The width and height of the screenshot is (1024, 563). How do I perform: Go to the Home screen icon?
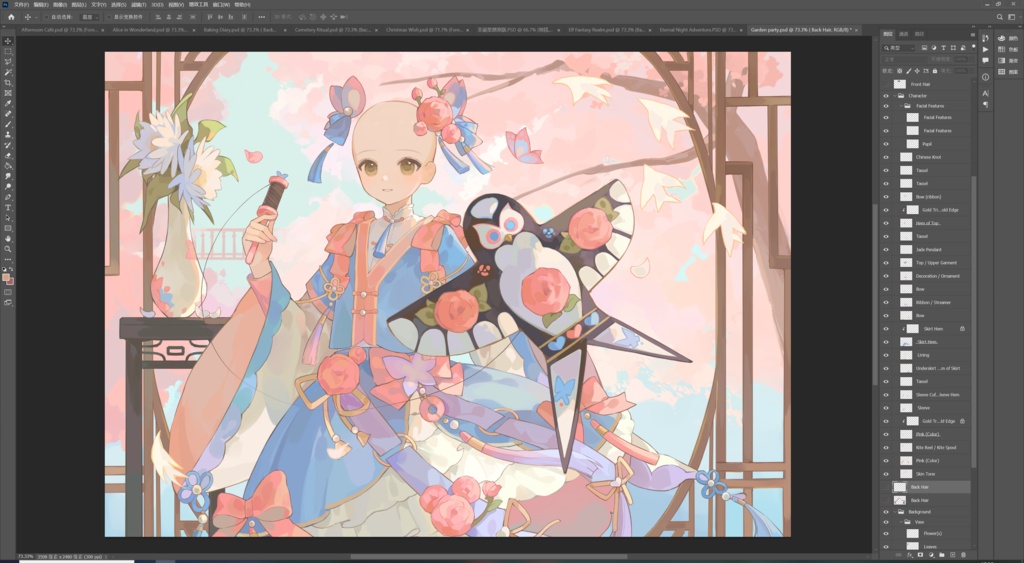click(10, 17)
